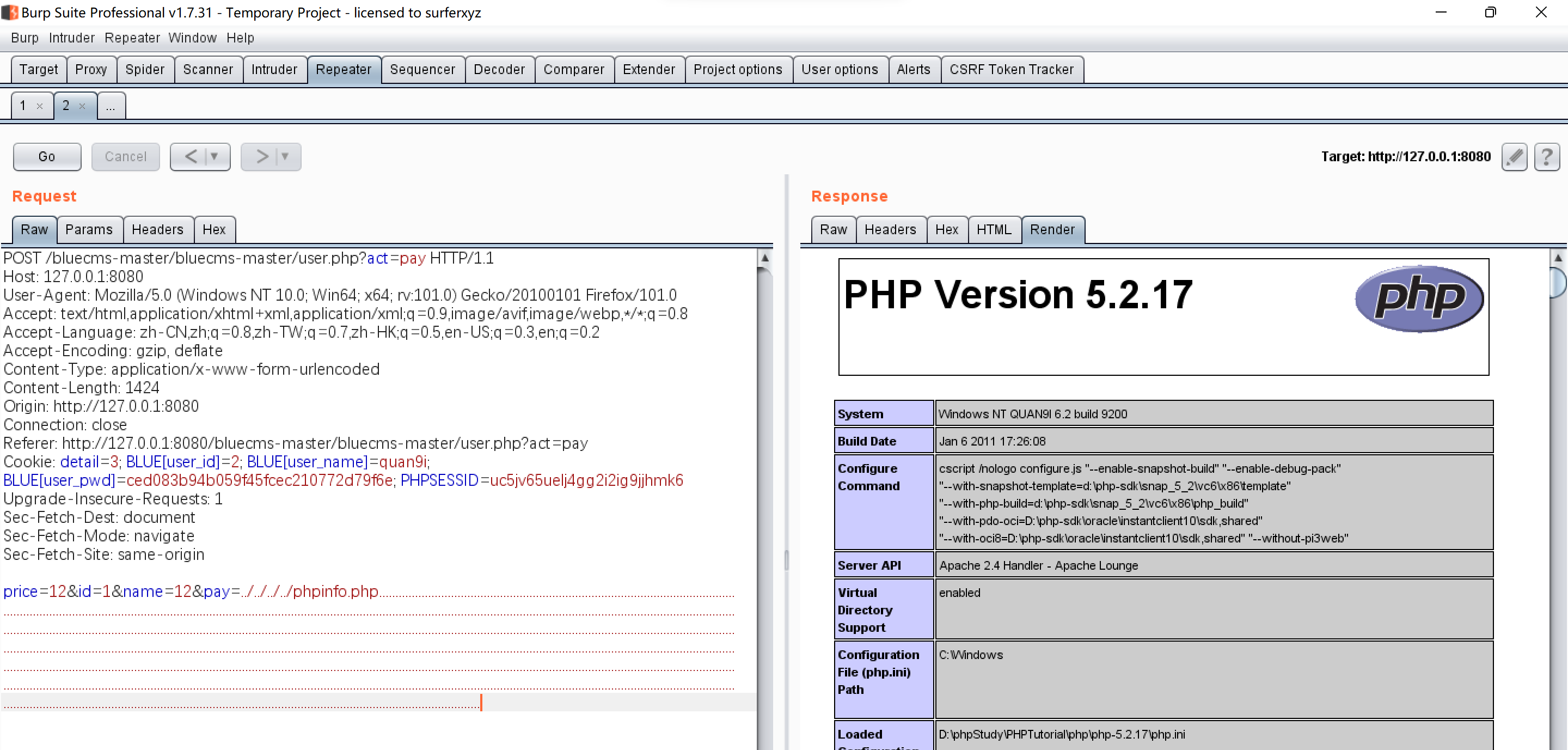Switch to the Intruder tool tab

click(x=274, y=69)
